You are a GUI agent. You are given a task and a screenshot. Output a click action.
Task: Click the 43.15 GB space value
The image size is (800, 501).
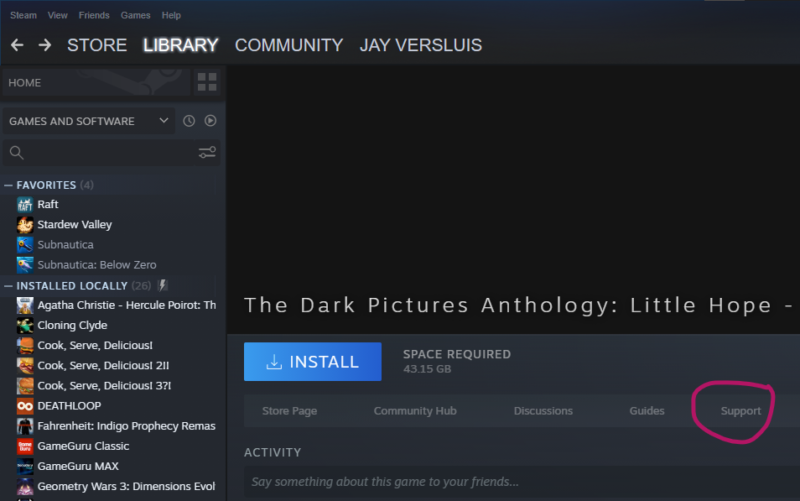(427, 369)
